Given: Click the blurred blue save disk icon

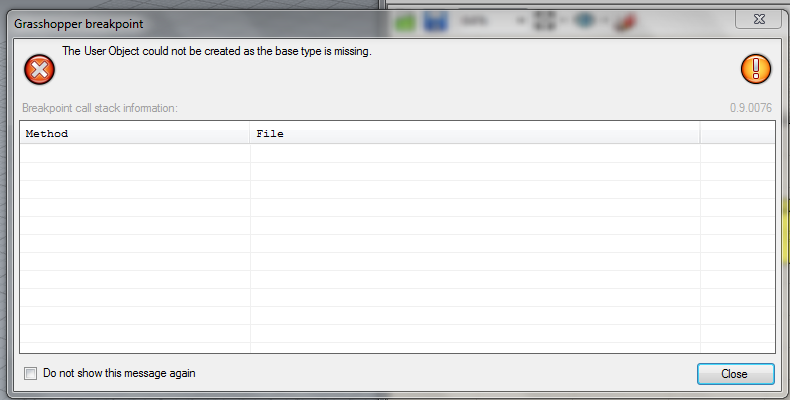Looking at the screenshot, I should click(435, 22).
